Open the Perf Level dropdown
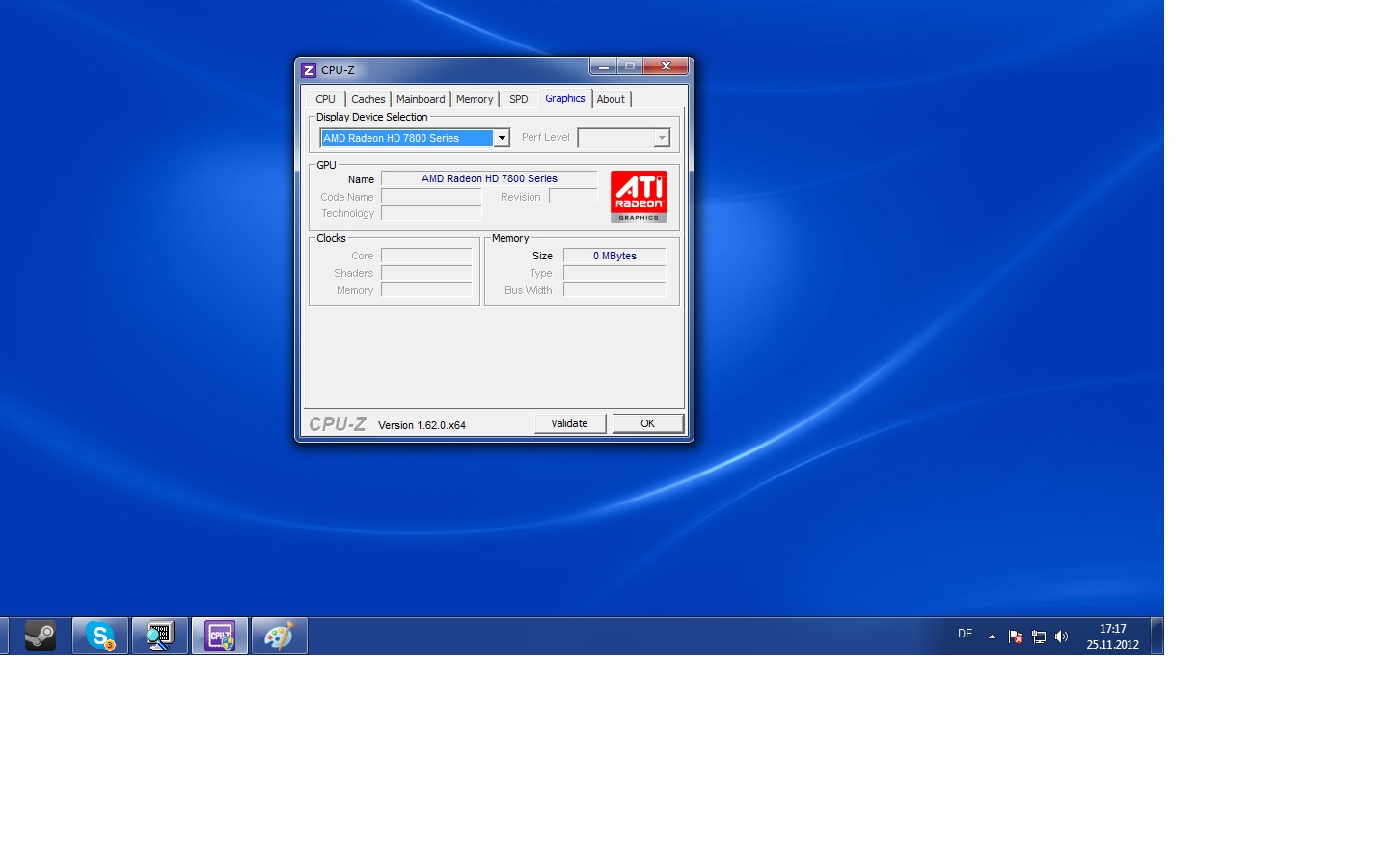Viewport: 1389px width, 868px height. (623, 138)
